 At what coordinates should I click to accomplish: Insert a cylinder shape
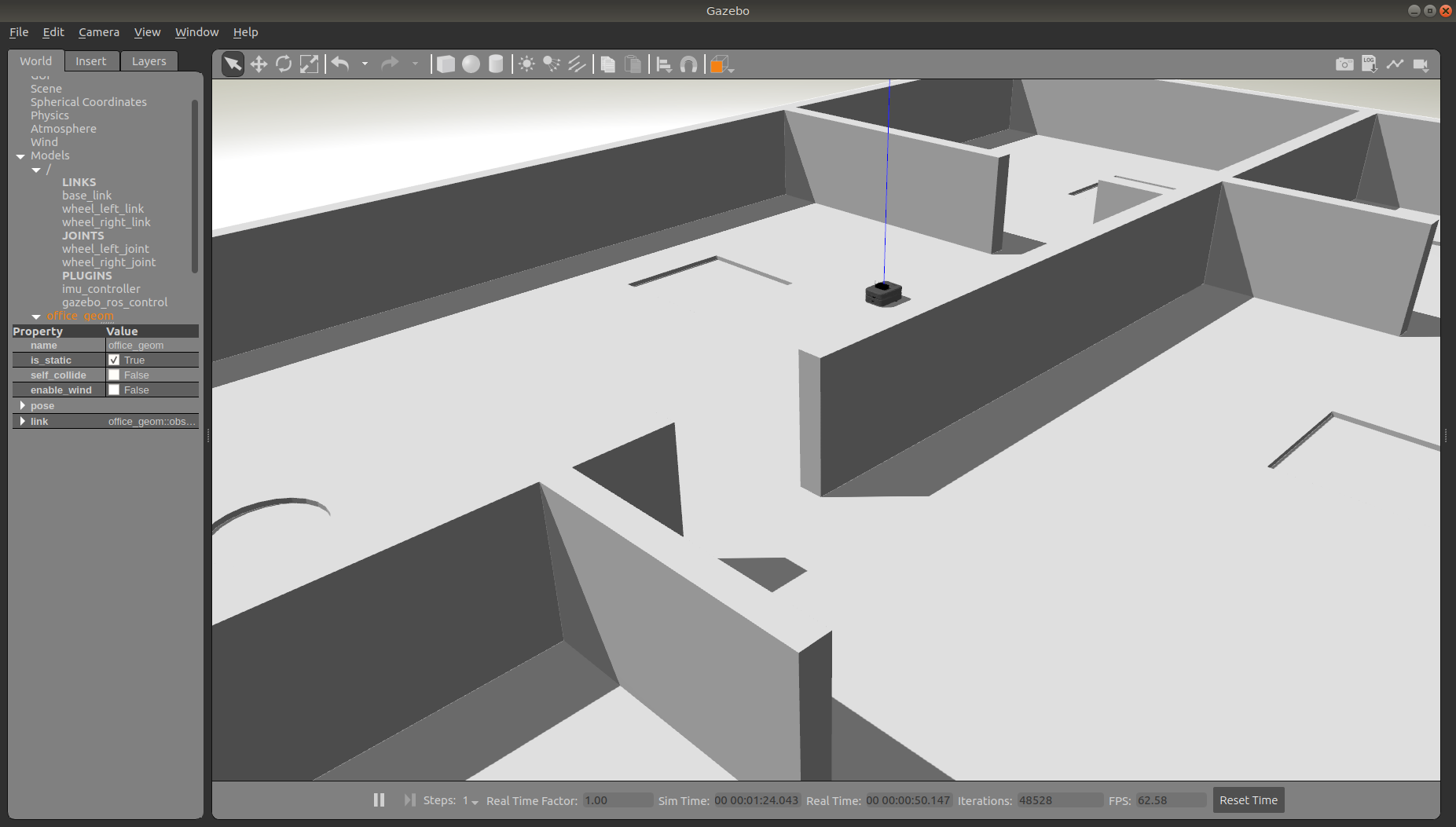coord(496,64)
